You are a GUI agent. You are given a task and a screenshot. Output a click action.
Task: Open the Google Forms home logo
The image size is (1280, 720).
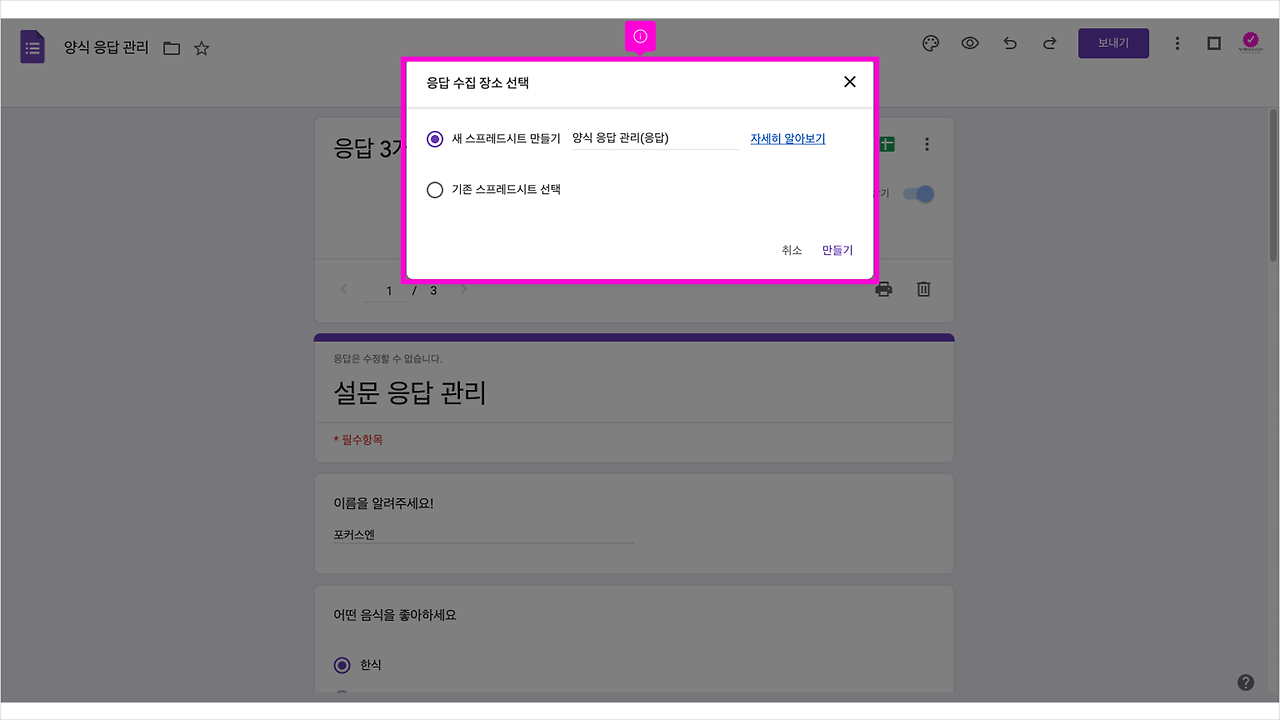coord(32,46)
